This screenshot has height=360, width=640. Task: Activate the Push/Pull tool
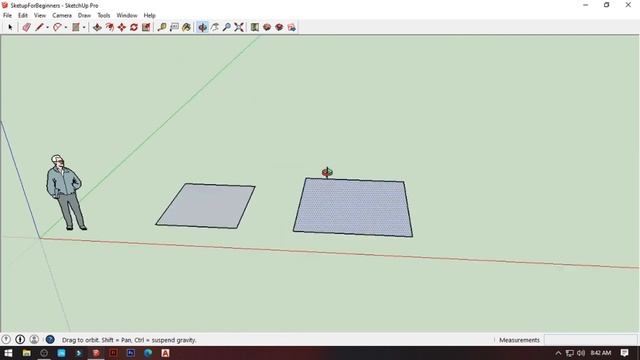click(97, 27)
